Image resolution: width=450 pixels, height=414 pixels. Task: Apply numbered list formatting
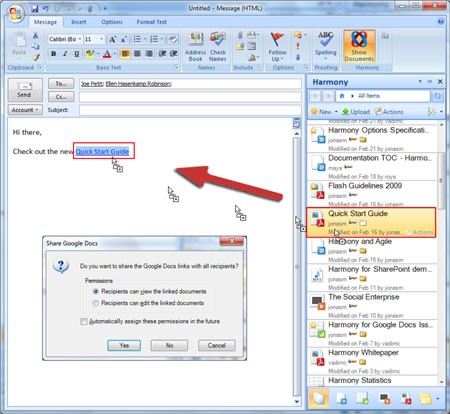154,39
